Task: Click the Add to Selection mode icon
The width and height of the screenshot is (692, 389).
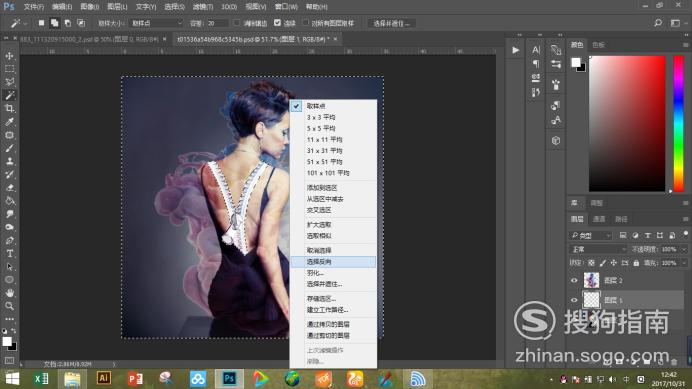Action: (x=54, y=23)
